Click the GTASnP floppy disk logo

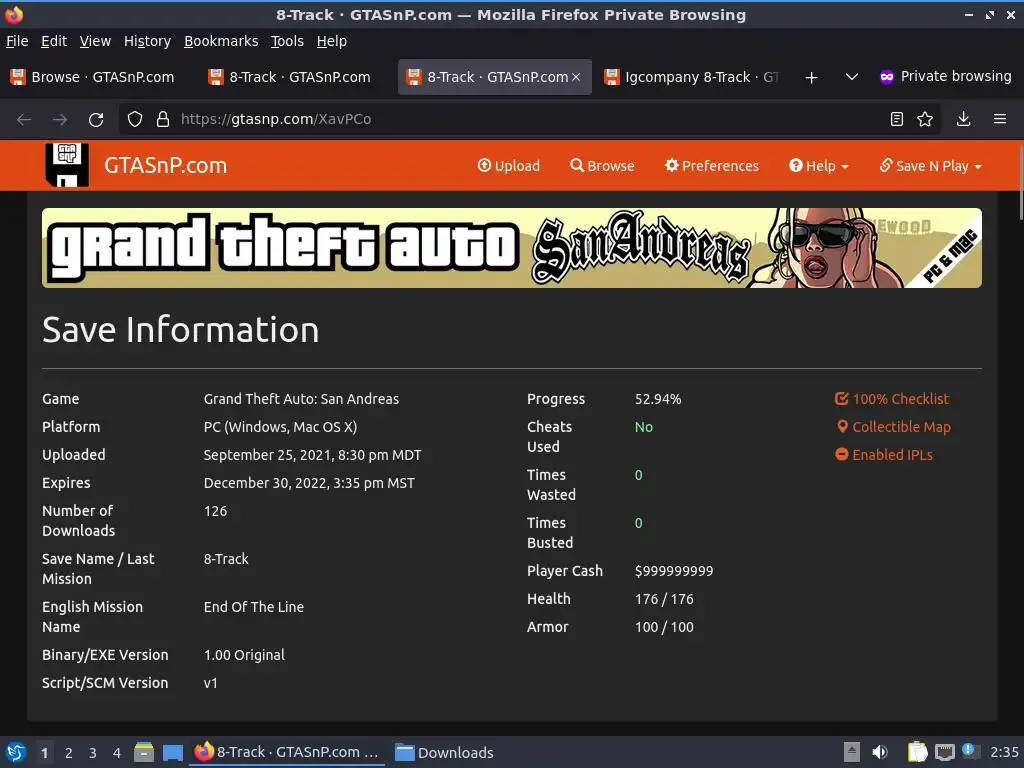(x=67, y=165)
